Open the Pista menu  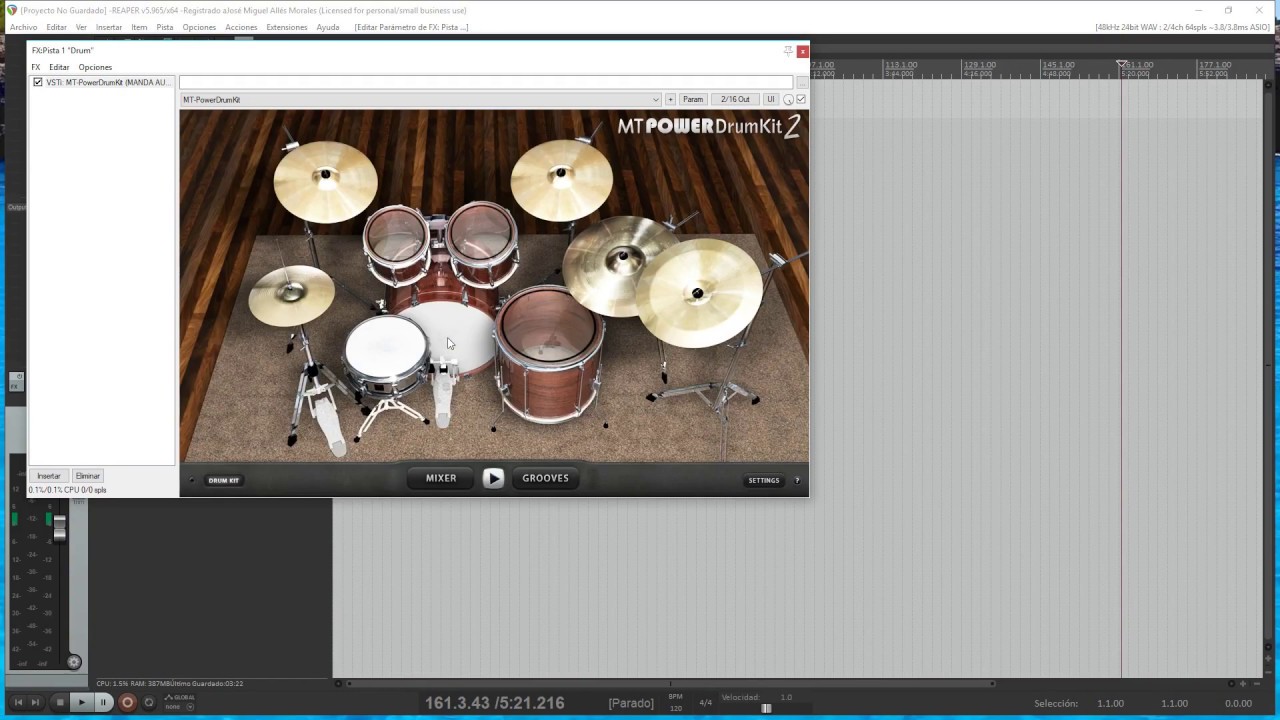(165, 27)
